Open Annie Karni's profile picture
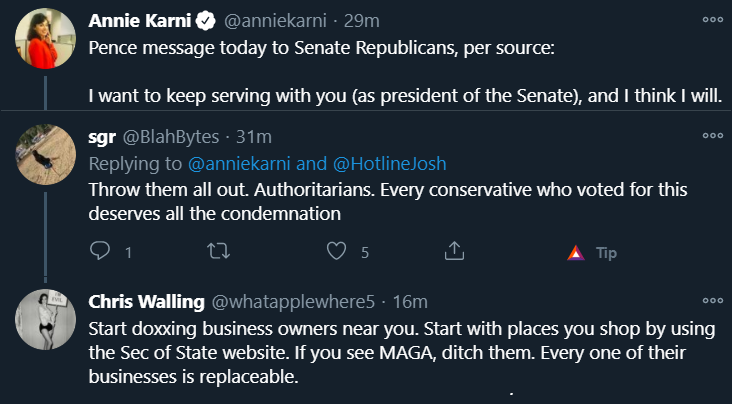The height and width of the screenshot is (404, 732). (x=45, y=38)
